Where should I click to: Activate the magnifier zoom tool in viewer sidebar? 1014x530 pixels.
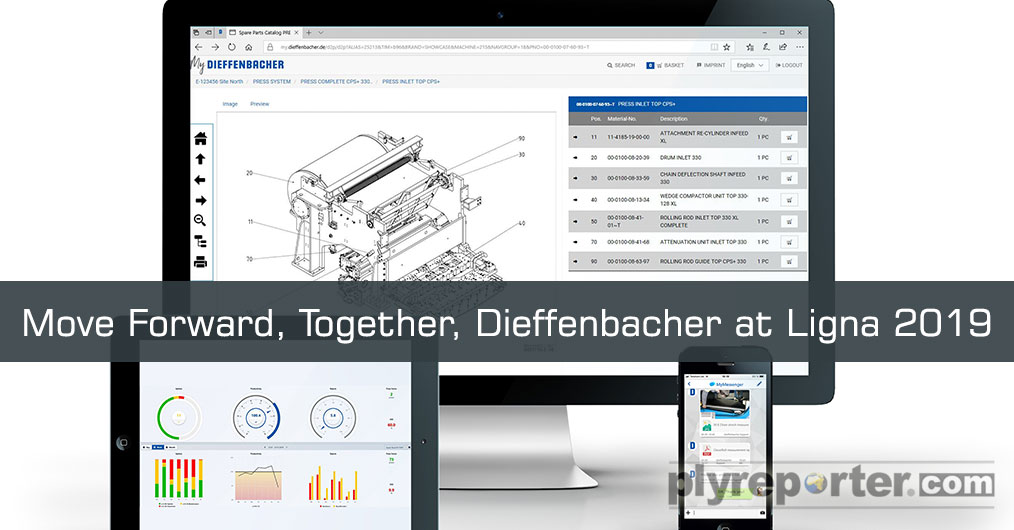coord(200,220)
